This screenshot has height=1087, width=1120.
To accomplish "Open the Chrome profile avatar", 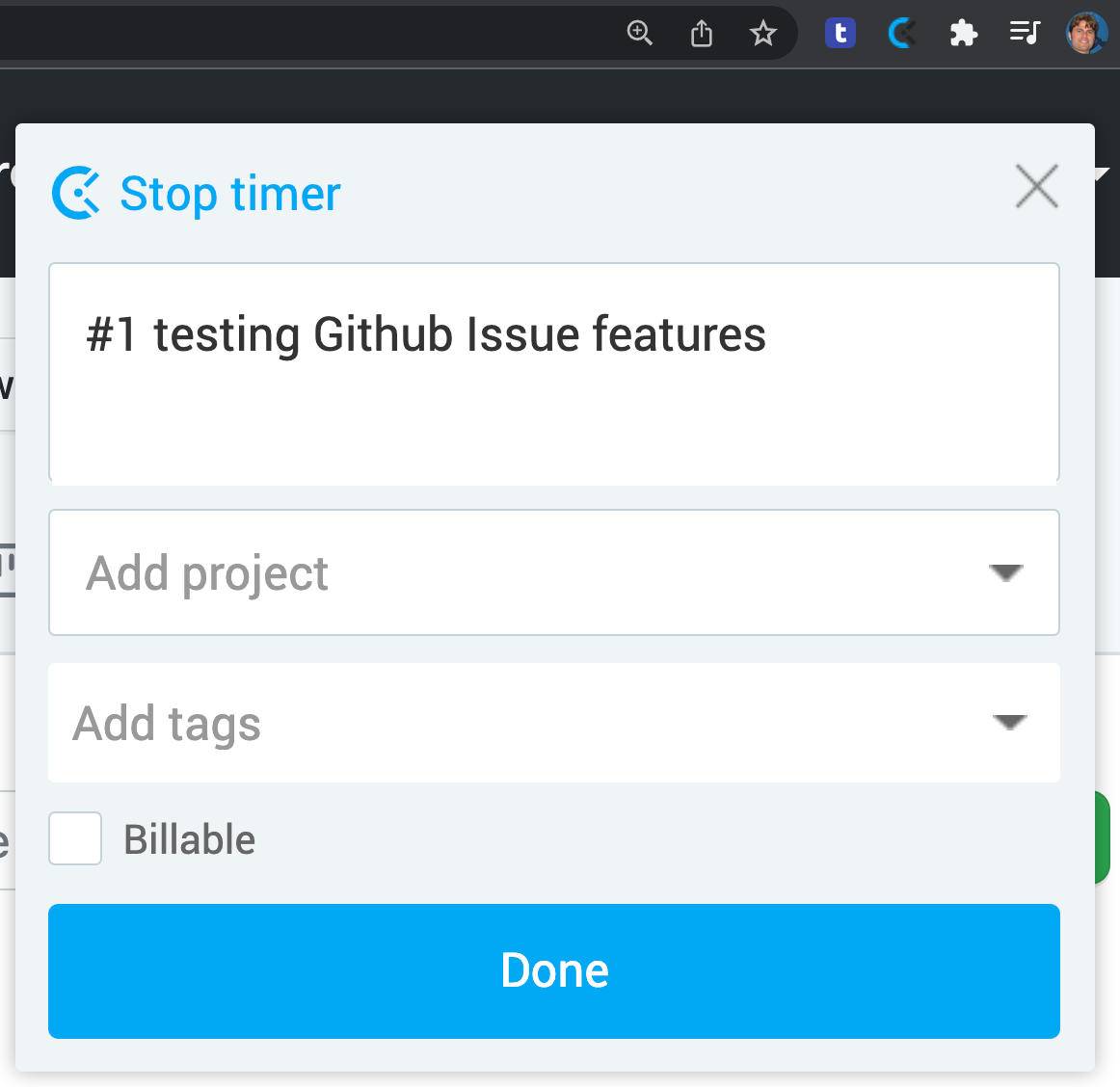I will (x=1085, y=33).
